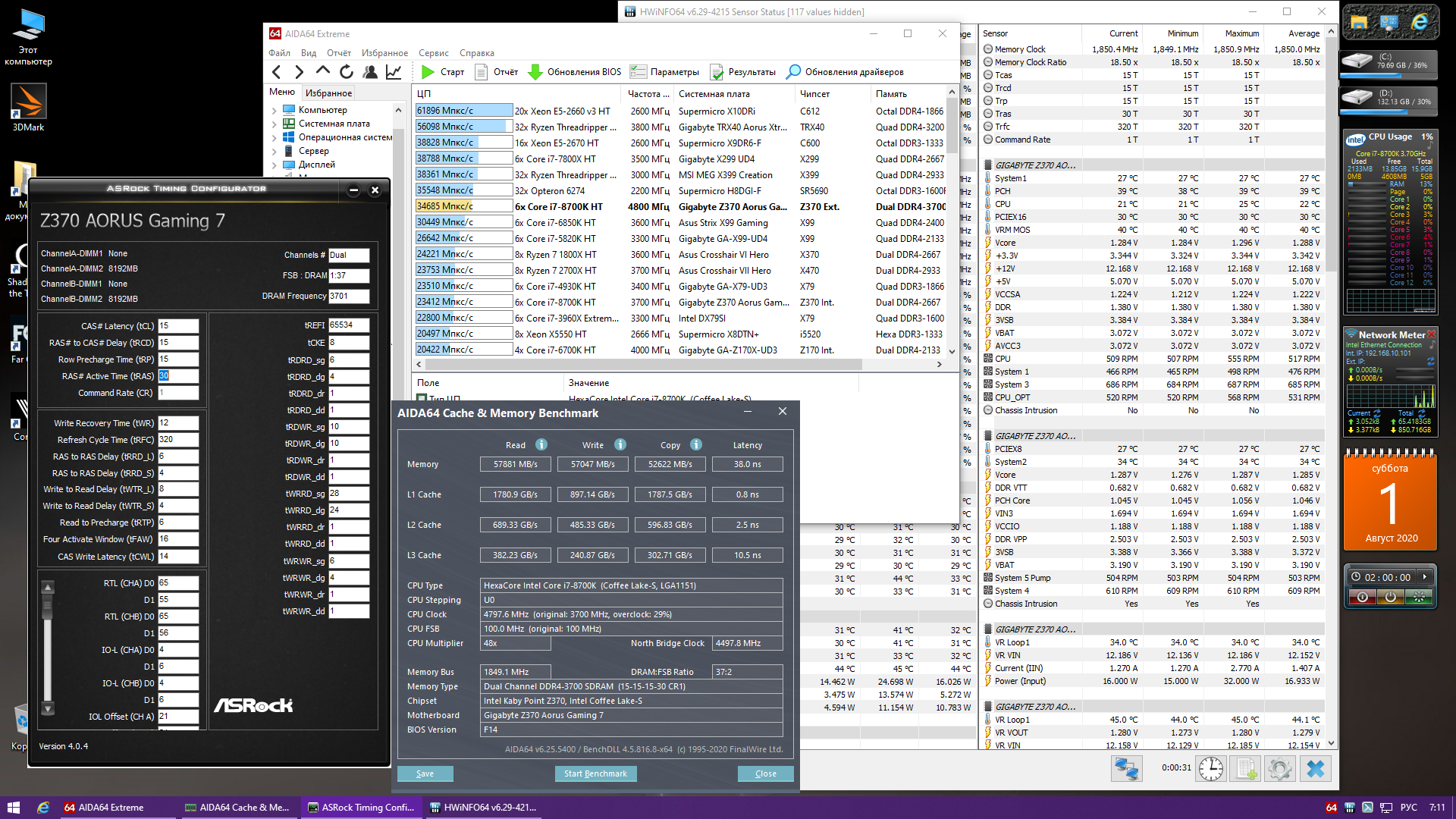Open HWiNFO settings gear icon
Image resolution: width=1456 pixels, height=819 pixels.
(x=1279, y=769)
